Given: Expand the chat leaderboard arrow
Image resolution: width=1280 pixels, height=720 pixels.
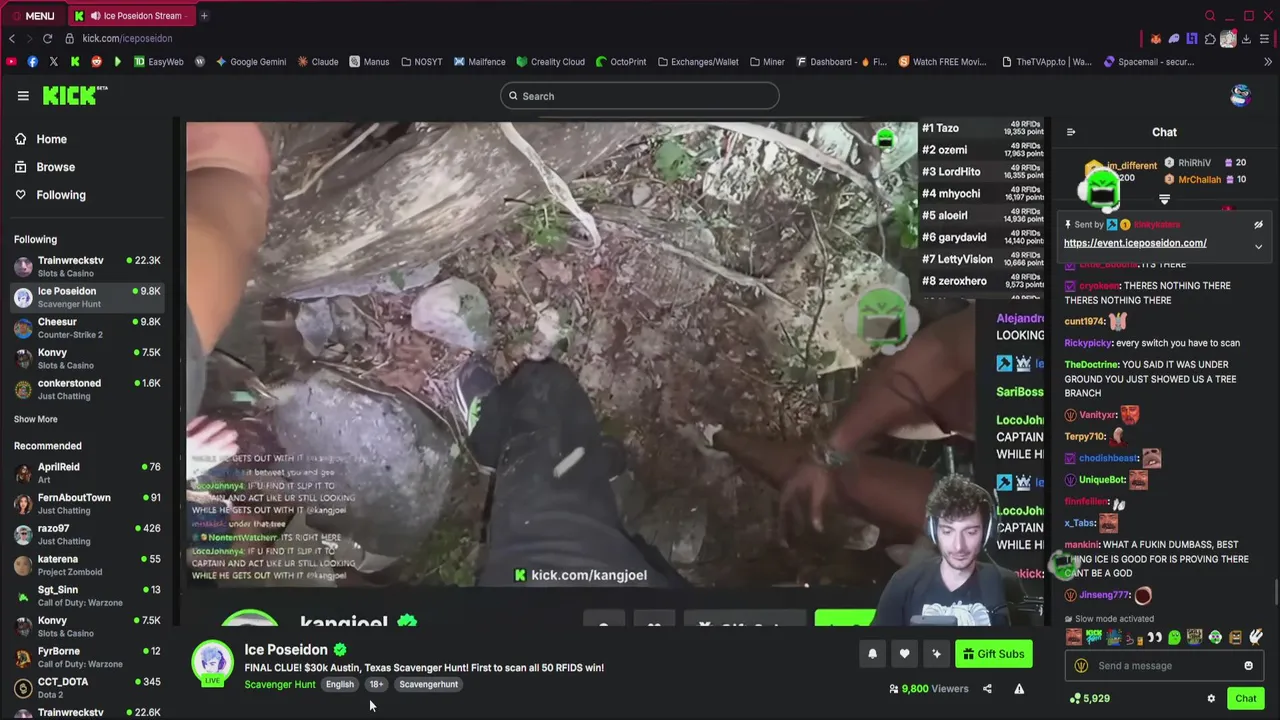Looking at the screenshot, I should [x=1164, y=200].
